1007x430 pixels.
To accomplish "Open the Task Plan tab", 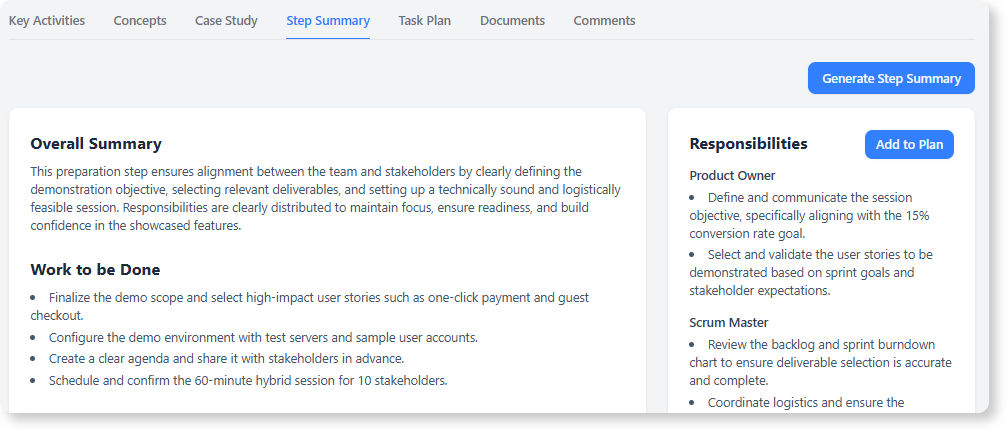I will click(x=424, y=21).
